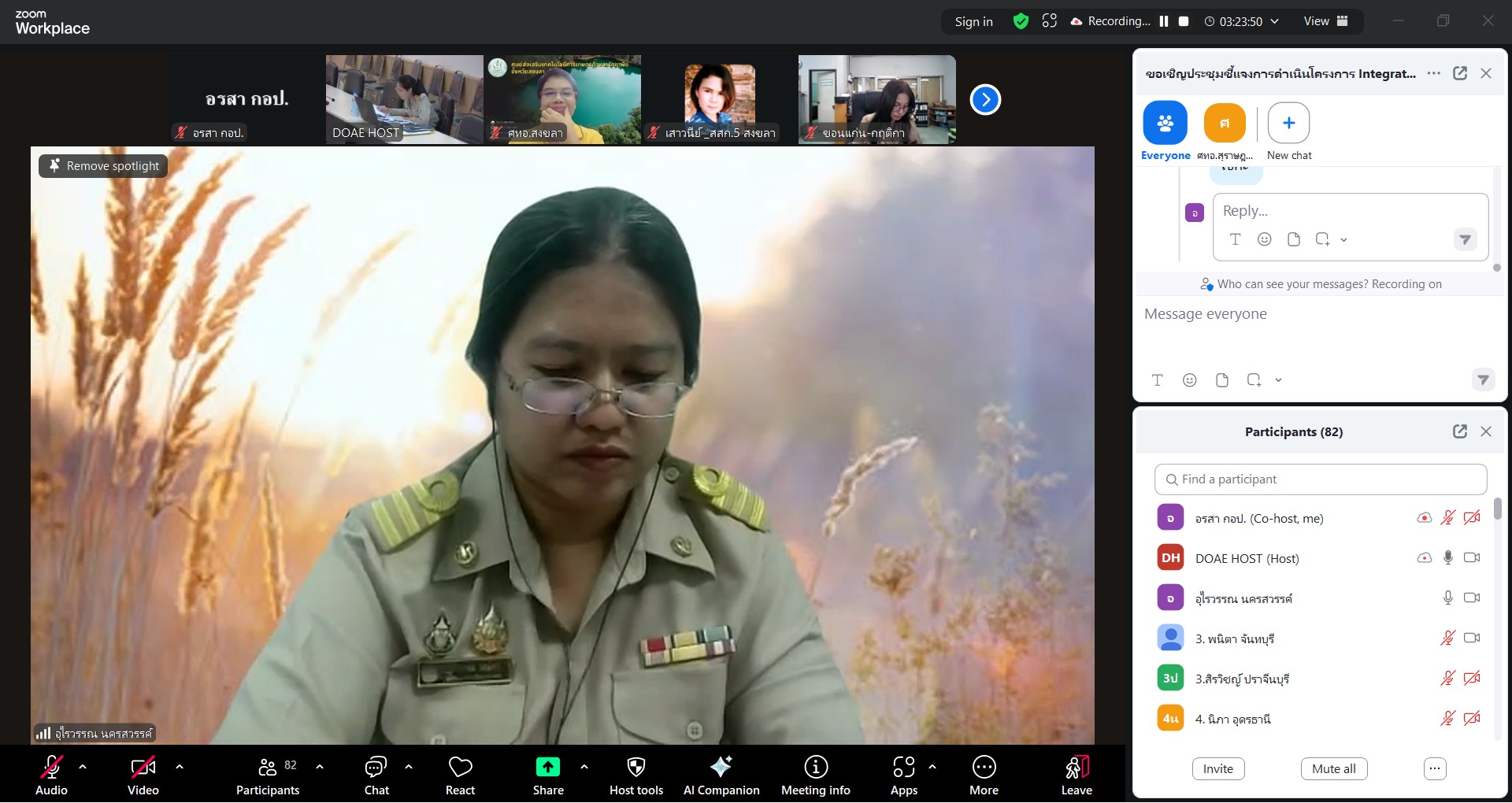Launch AI Companion
Image resolution: width=1512 pixels, height=803 pixels.
[721, 768]
